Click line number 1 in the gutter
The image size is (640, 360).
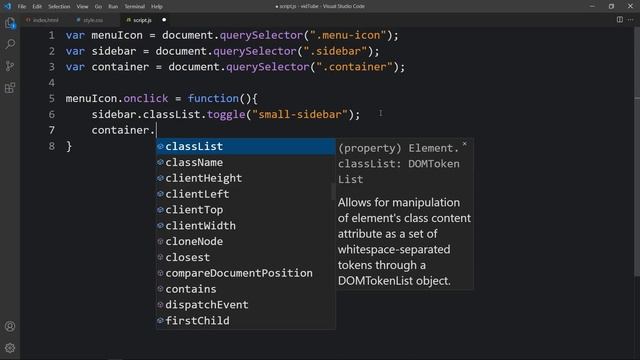coord(51,36)
